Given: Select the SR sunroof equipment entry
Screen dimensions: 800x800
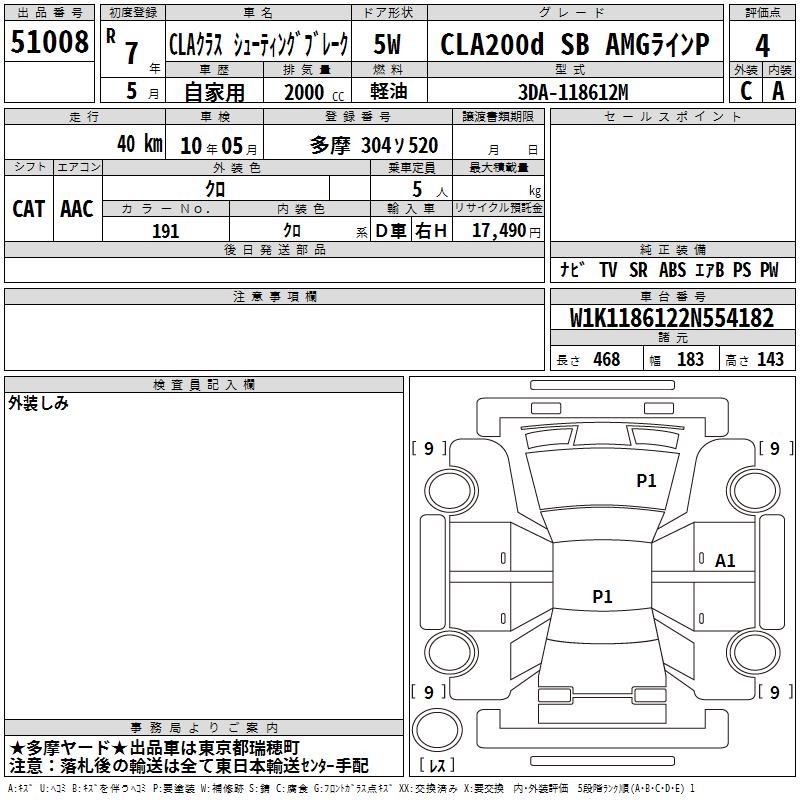Looking at the screenshot, I should click(x=638, y=270).
